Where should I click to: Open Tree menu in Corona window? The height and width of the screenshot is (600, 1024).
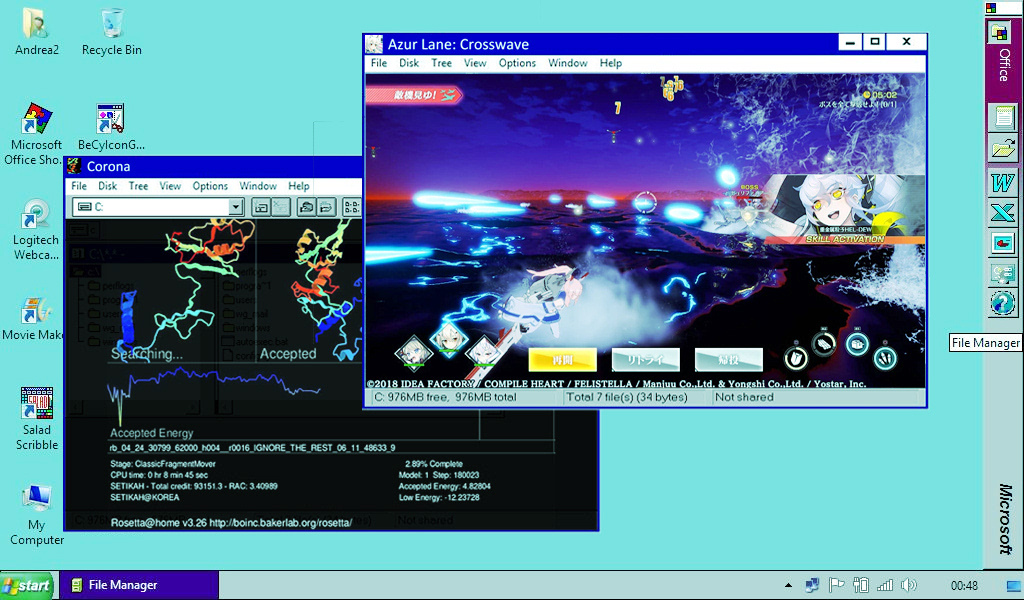click(138, 186)
